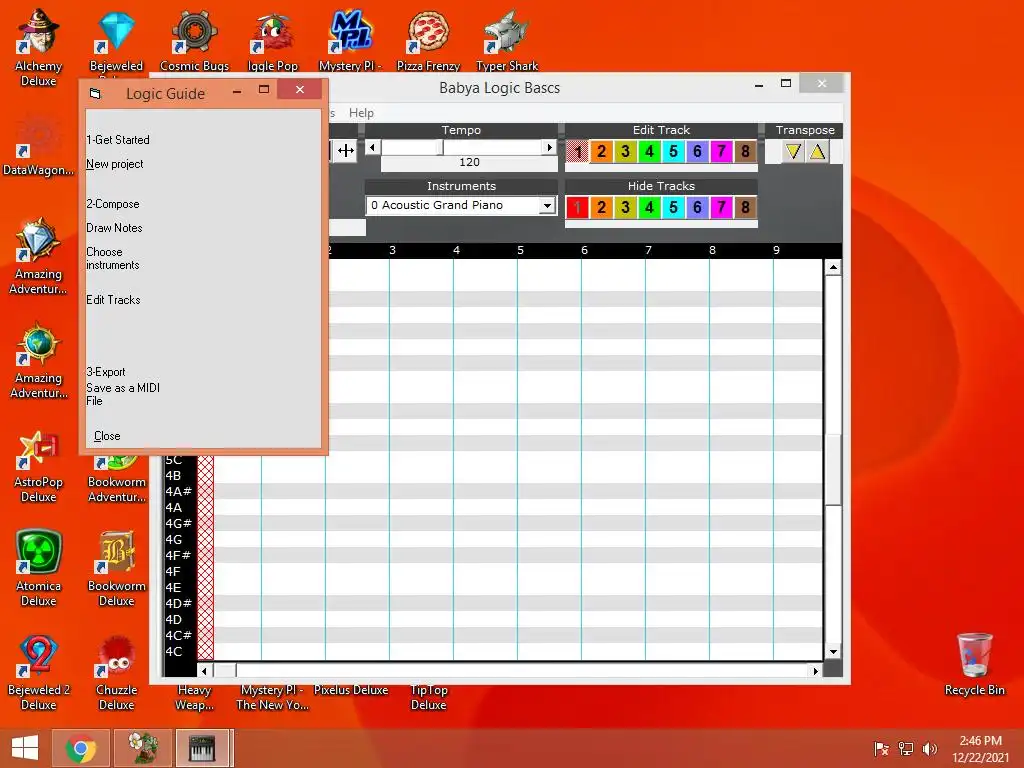Decrease tempo with left arrow
Screen dimensions: 1024x768
[373, 148]
